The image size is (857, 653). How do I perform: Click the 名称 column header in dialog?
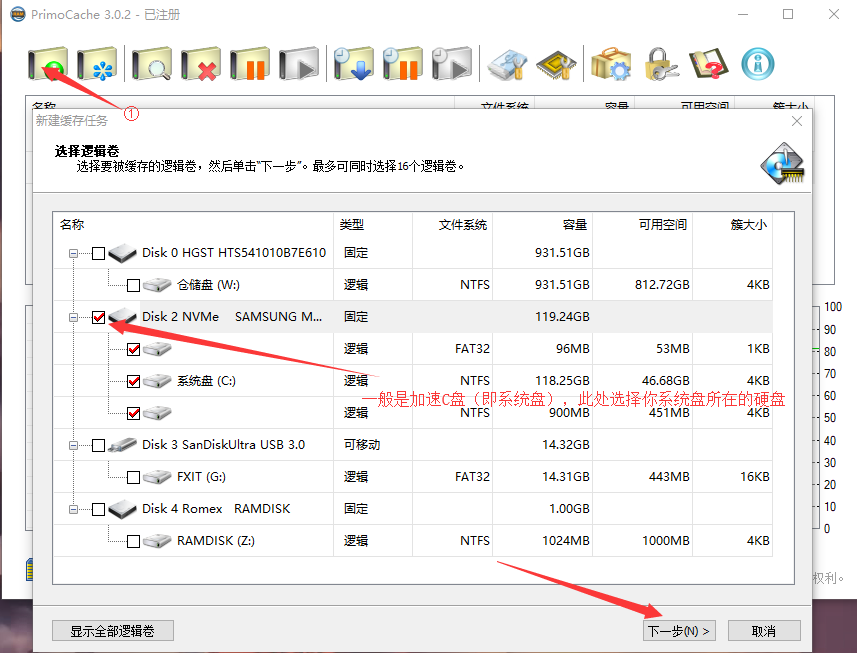pyautogui.click(x=193, y=225)
